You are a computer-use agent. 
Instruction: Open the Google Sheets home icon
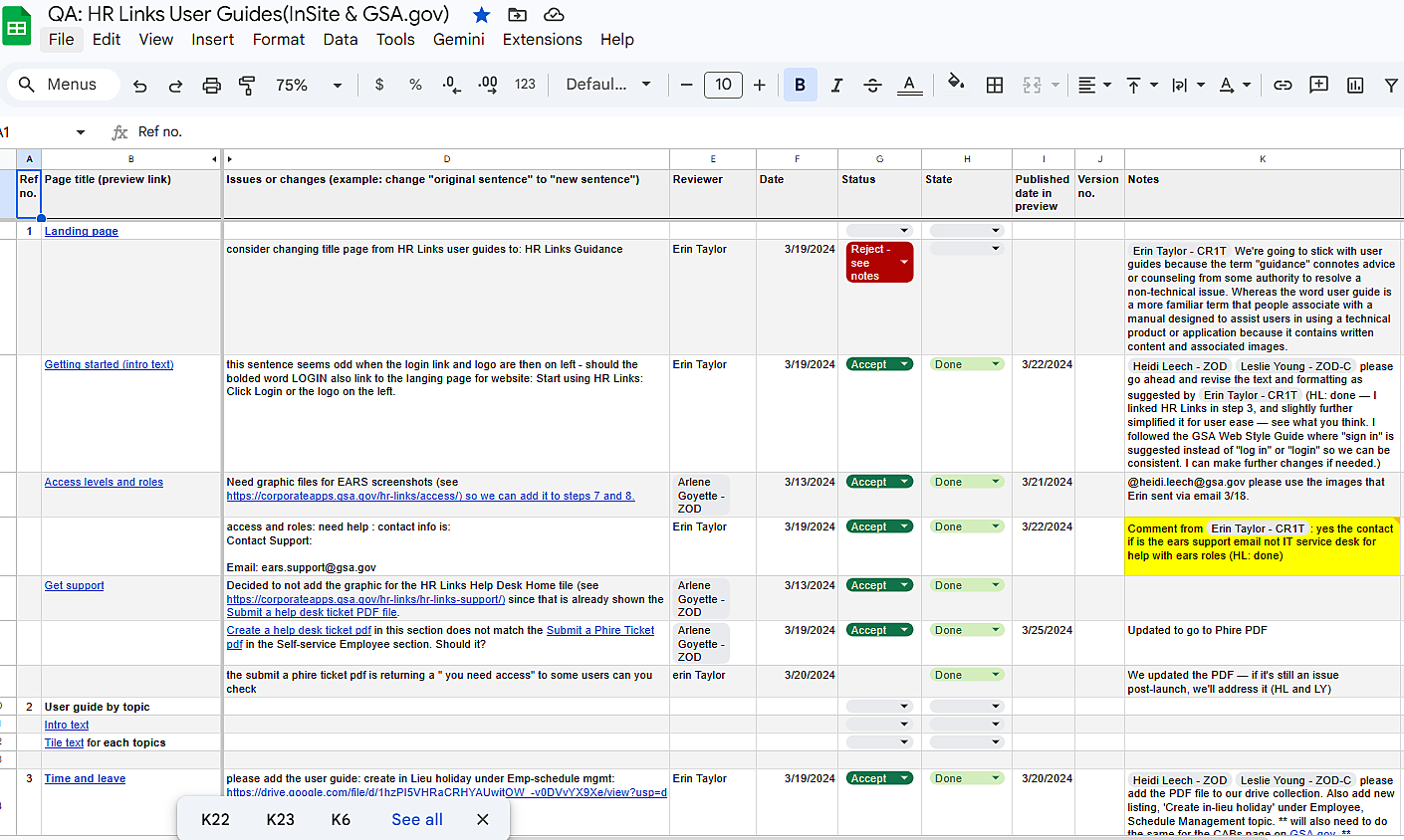17,27
